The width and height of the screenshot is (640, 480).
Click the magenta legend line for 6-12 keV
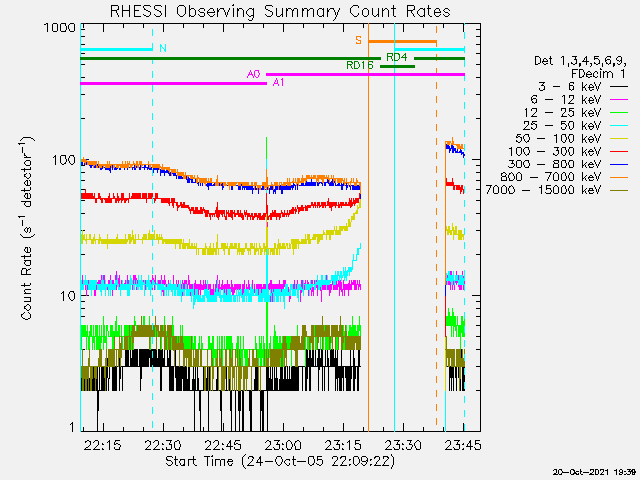pos(619,100)
